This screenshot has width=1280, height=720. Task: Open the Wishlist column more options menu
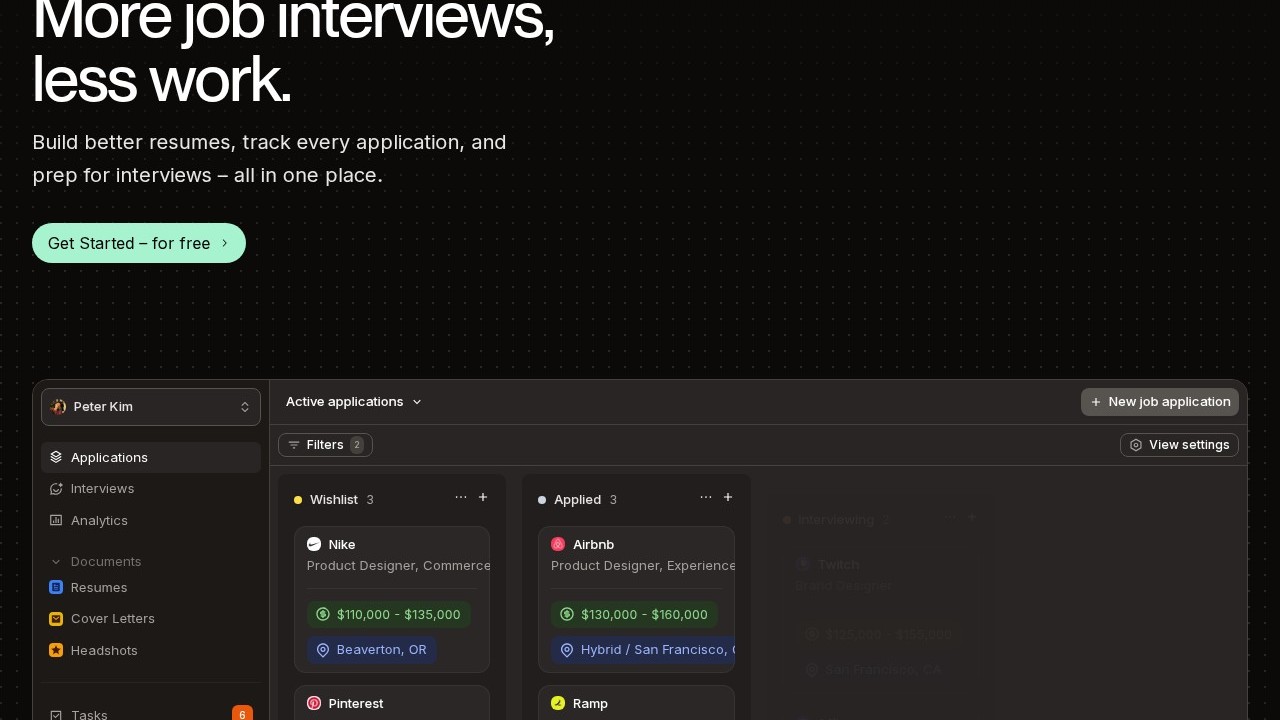coord(461,498)
